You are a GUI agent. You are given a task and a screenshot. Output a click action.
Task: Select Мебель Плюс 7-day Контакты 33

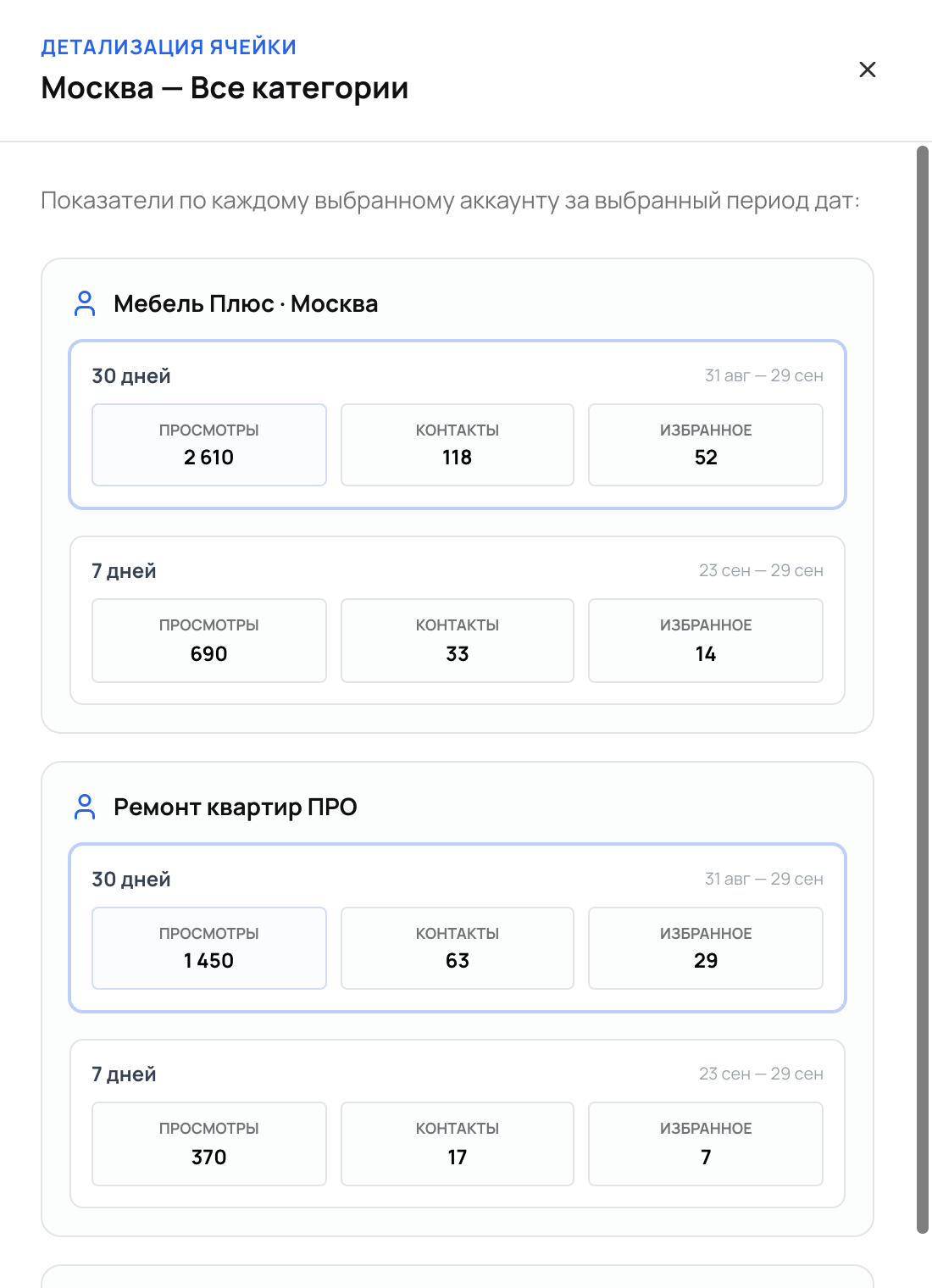[458, 641]
